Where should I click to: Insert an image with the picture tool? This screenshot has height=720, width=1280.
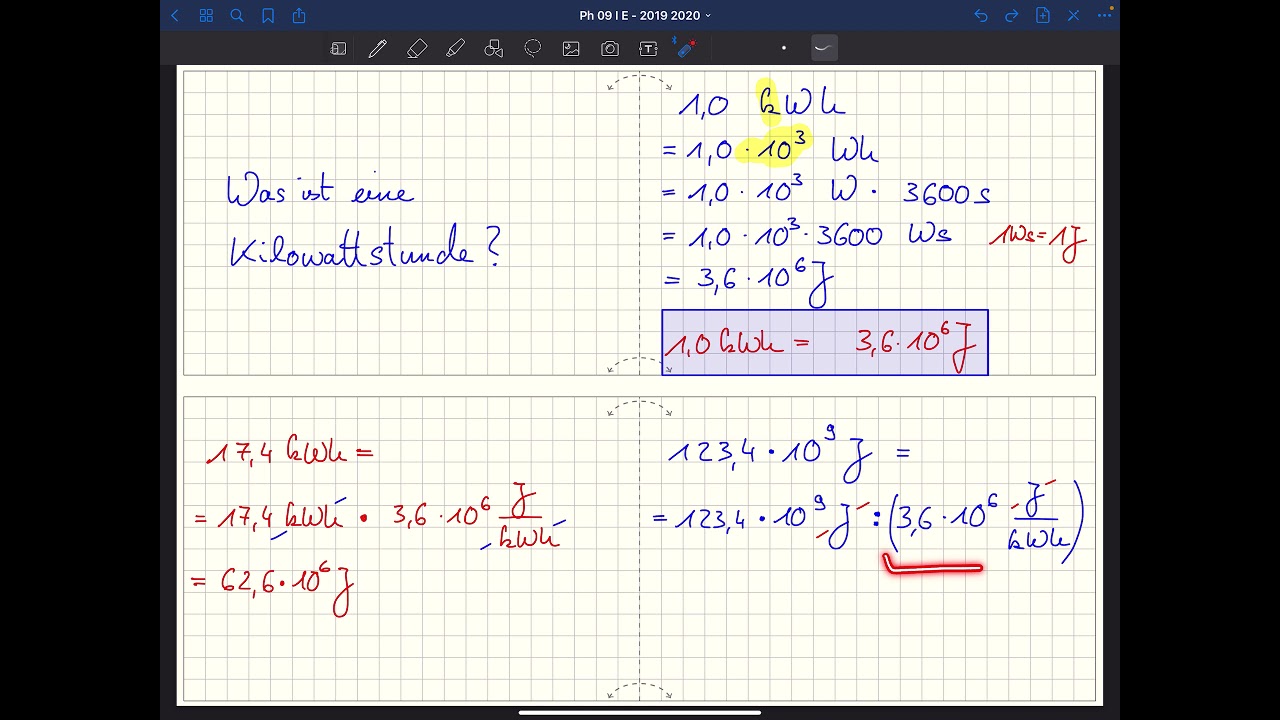click(571, 48)
